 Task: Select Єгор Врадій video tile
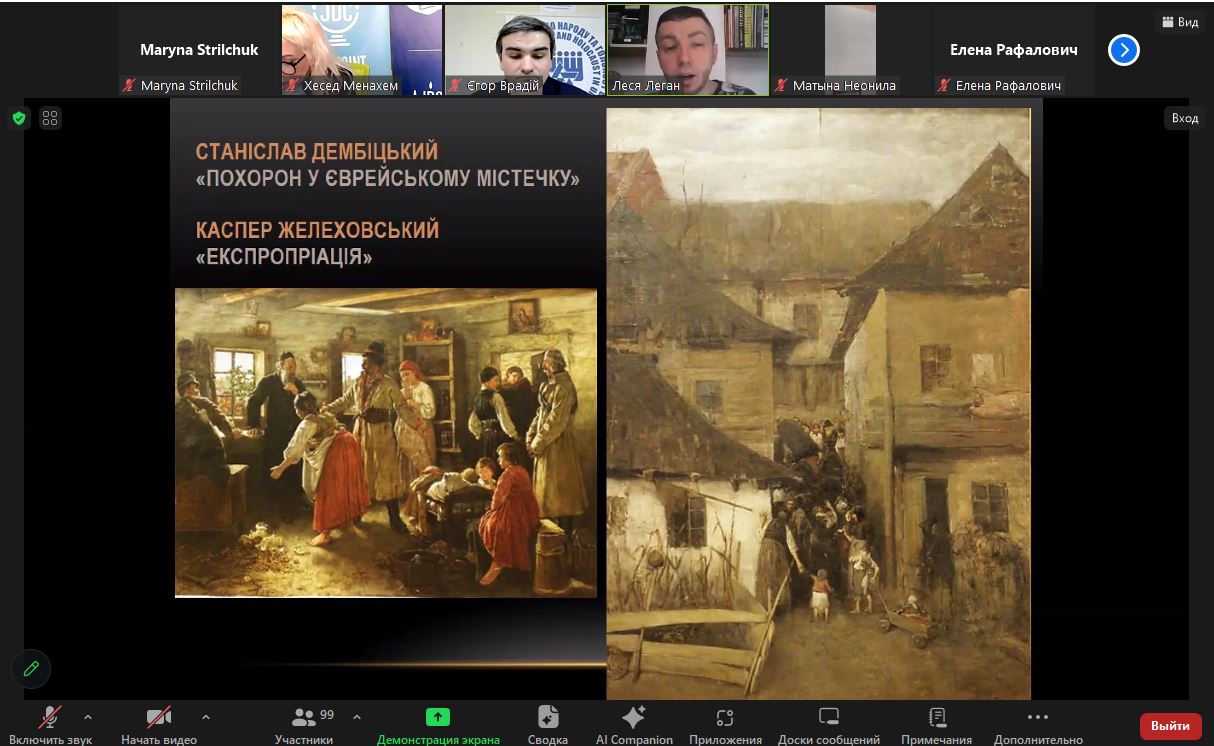[x=525, y=50]
